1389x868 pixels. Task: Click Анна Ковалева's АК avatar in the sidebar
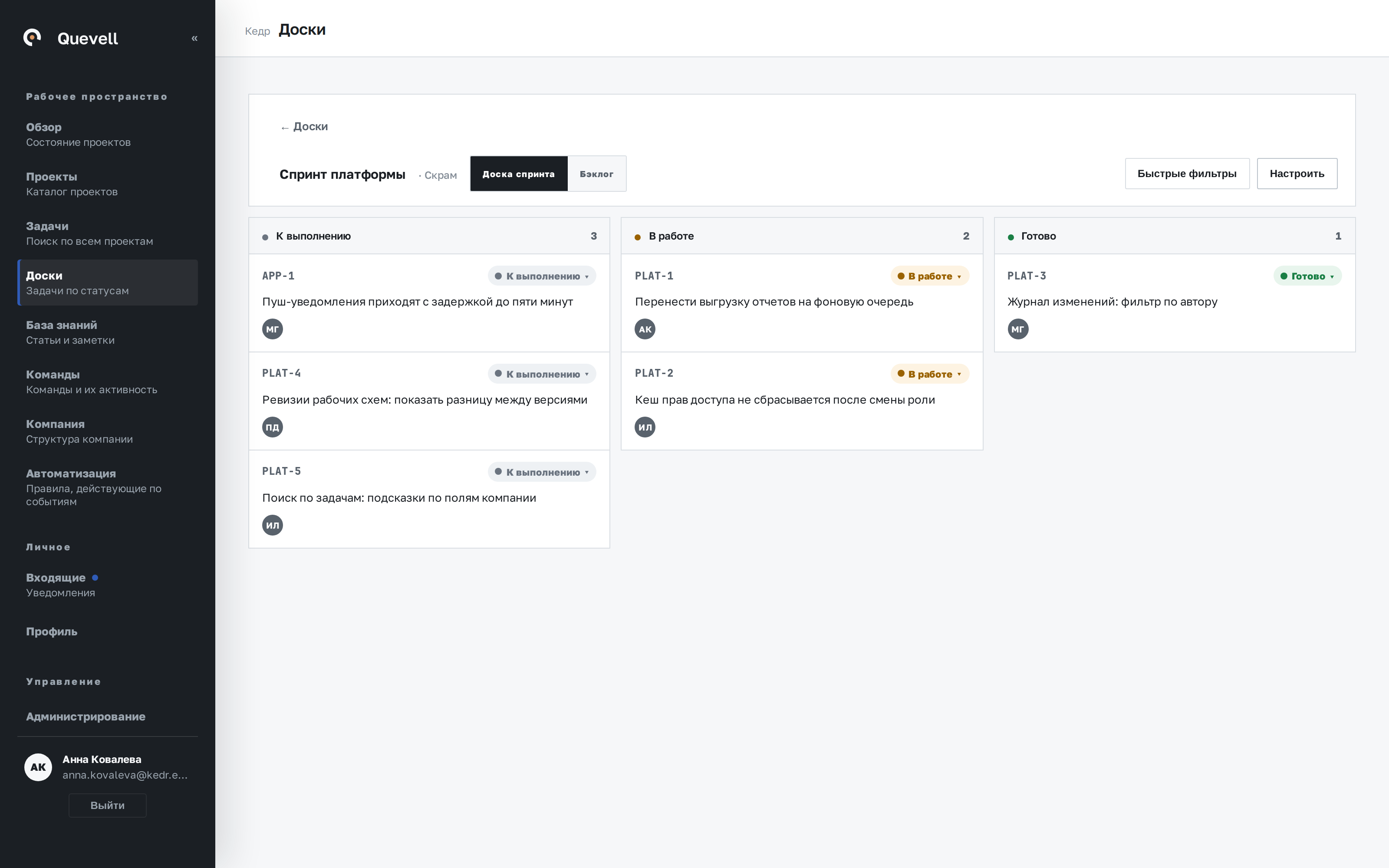coord(39,767)
